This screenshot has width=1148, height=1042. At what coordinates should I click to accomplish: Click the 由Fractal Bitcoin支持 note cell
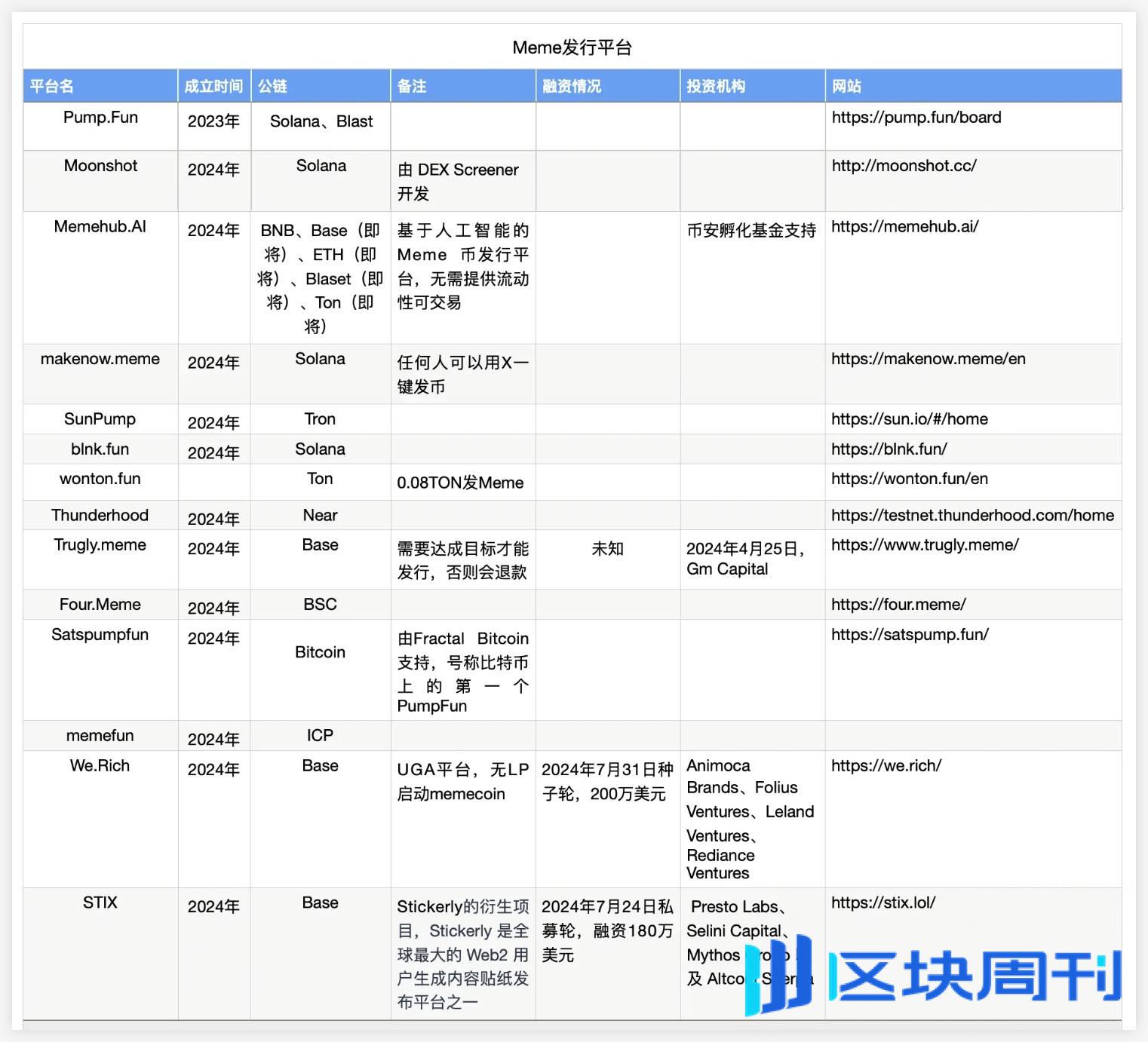(x=463, y=672)
